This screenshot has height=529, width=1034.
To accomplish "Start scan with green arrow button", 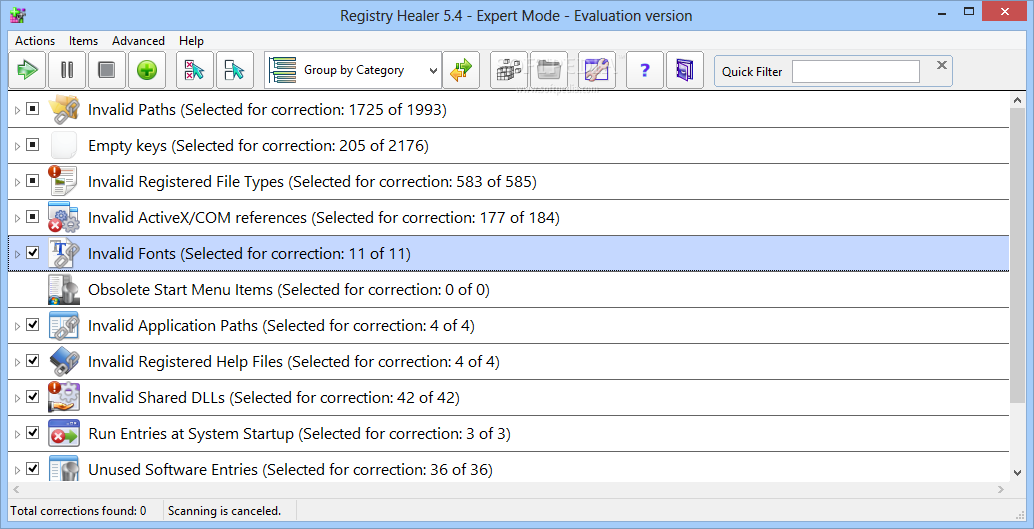I will coord(28,70).
